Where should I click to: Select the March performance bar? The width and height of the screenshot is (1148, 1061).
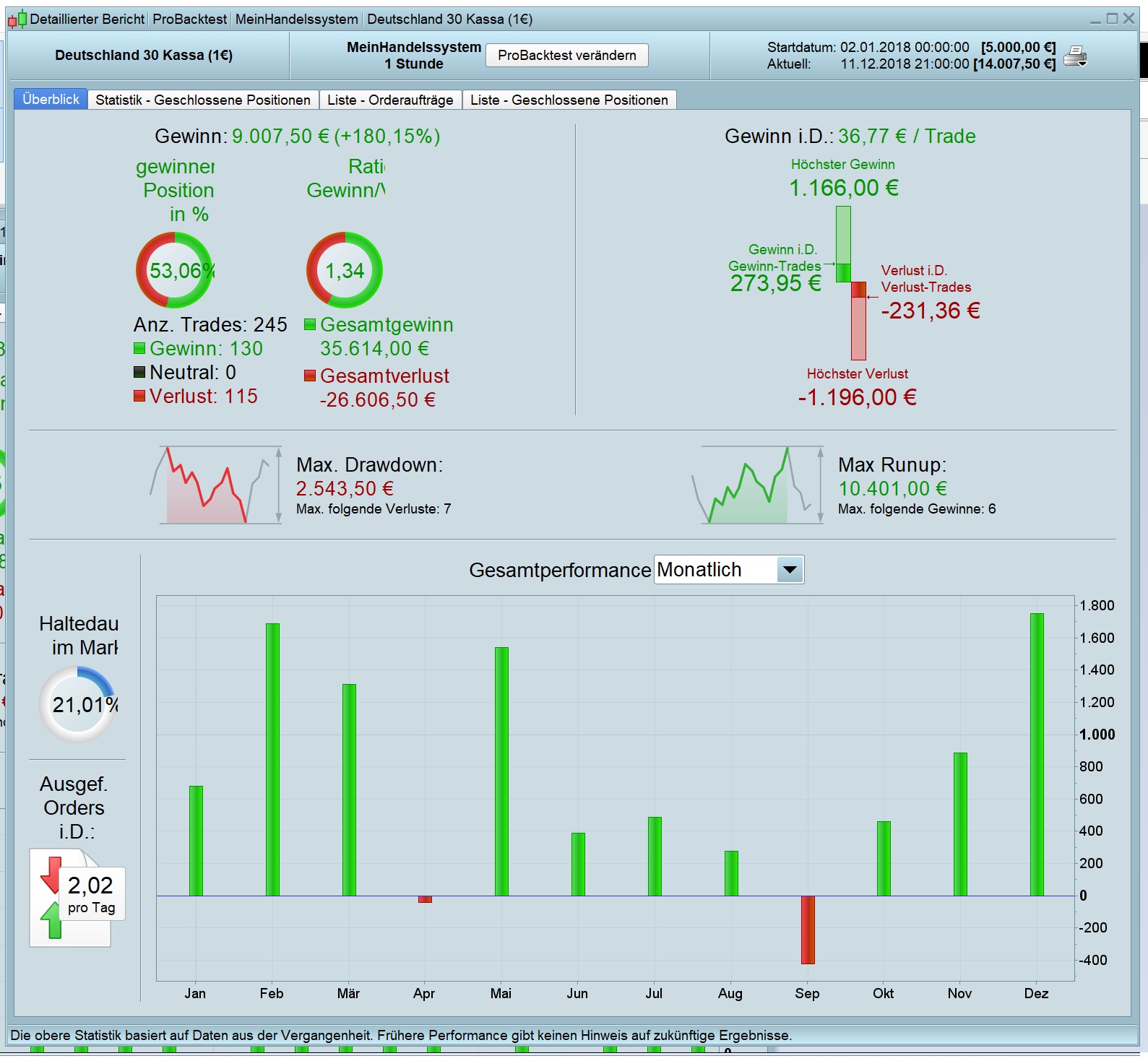pos(349,789)
